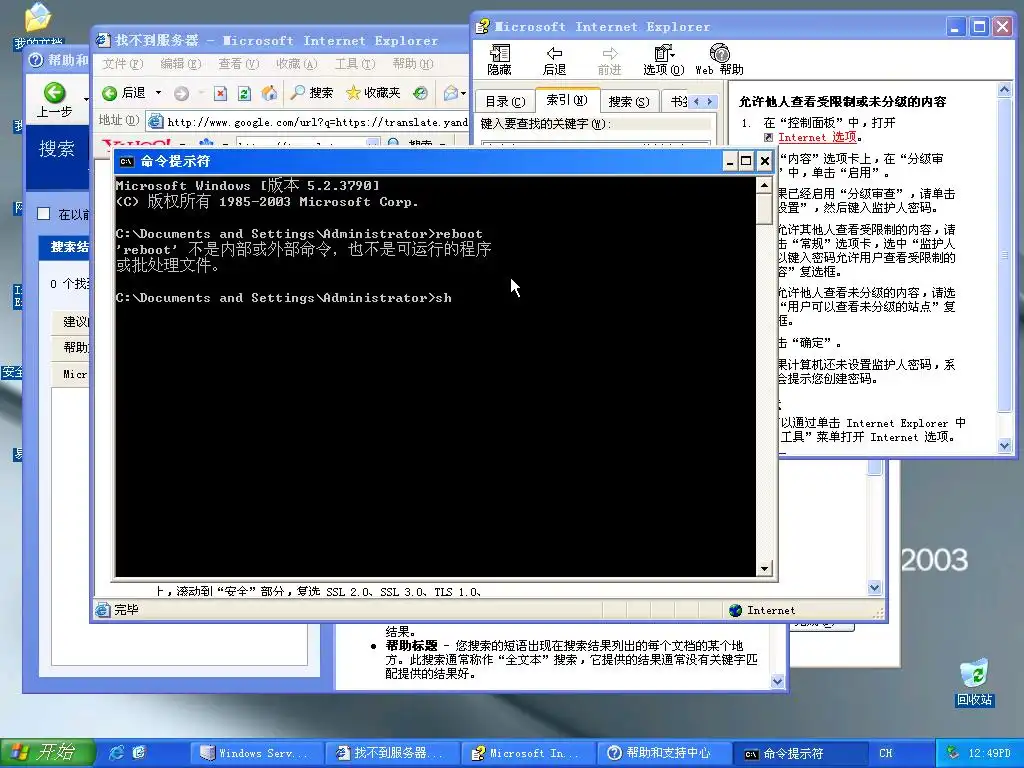Toggle the 在以前 checkbox in Help Center
This screenshot has width=1024, height=768.
click(44, 214)
